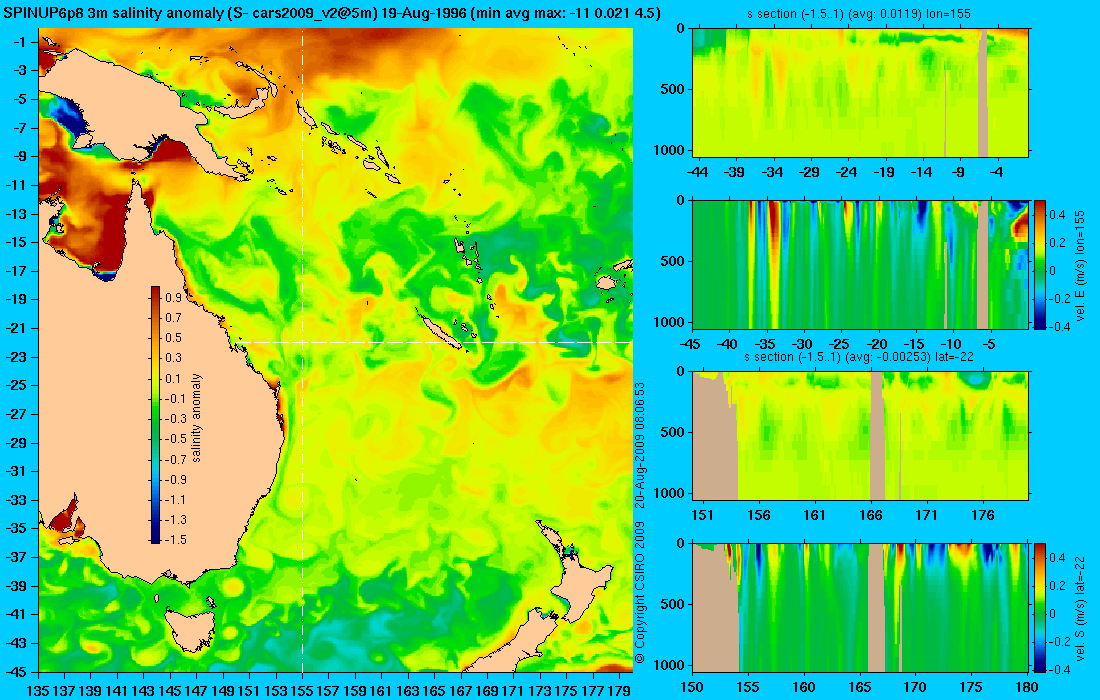Click the 'vel. S (m/s) lat=-22' axis label
Image resolution: width=1100 pixels, height=700 pixels.
coord(1080,608)
